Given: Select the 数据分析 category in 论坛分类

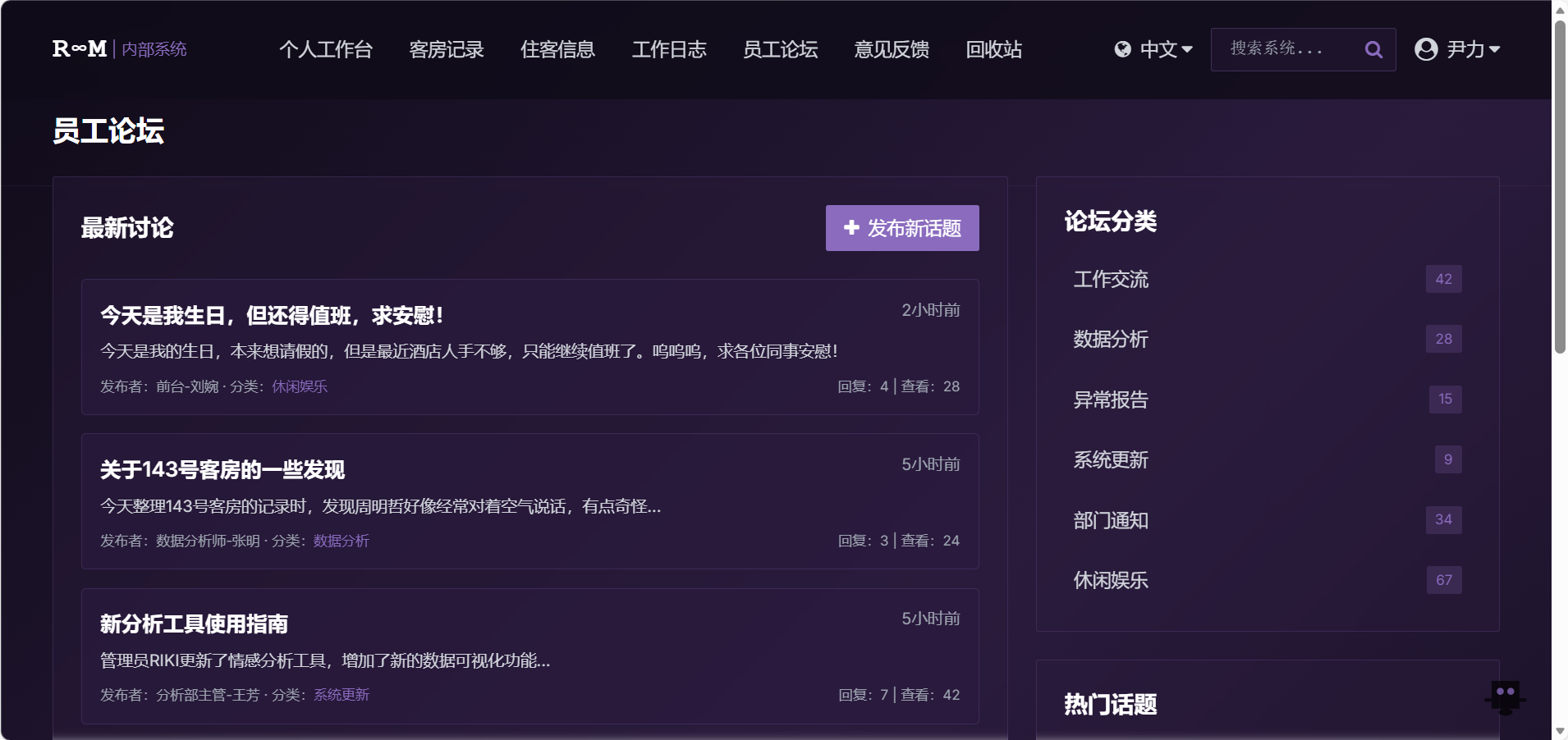Looking at the screenshot, I should tap(1111, 339).
